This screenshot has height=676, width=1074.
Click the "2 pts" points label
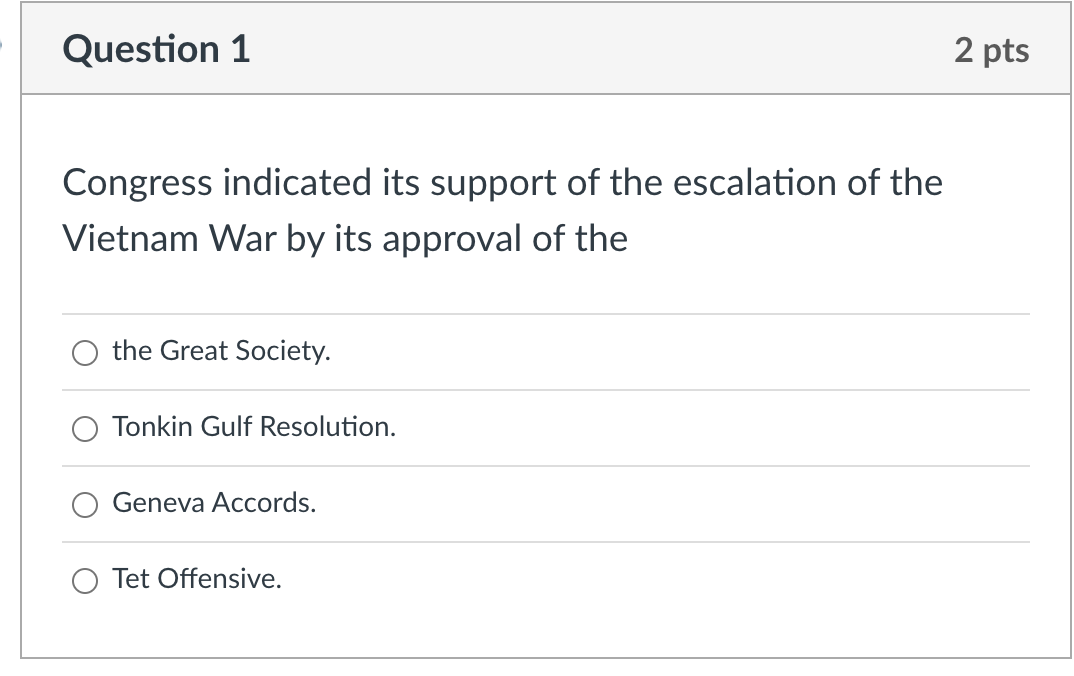(991, 50)
